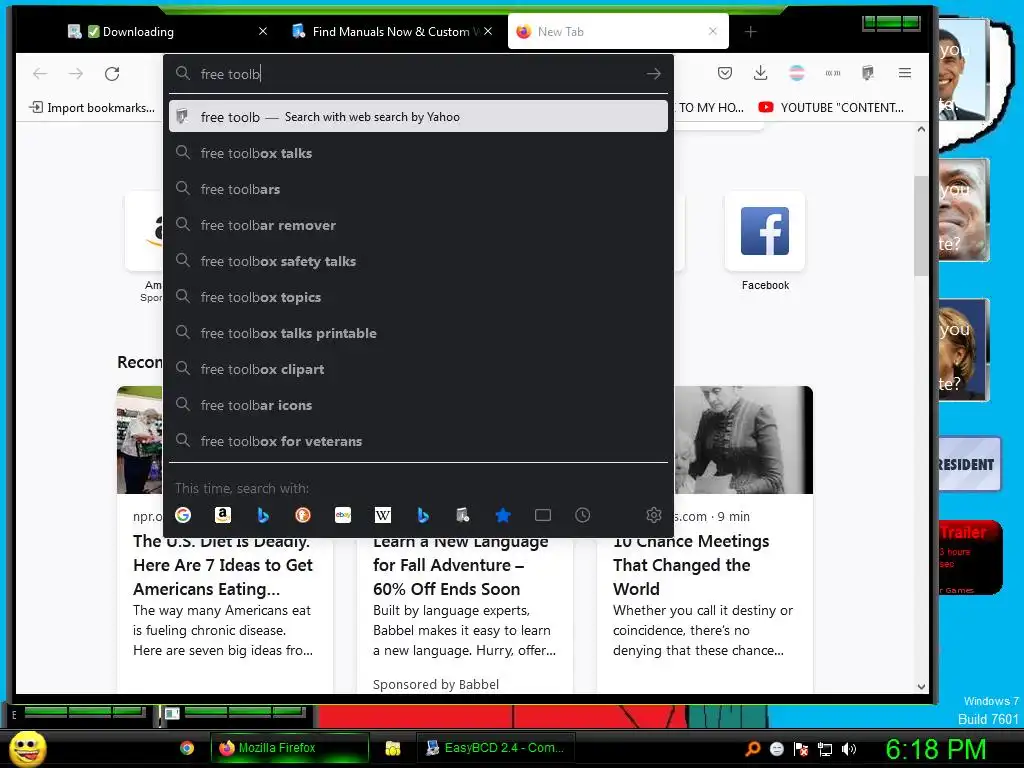Click the smiley Start button
This screenshot has height=768, width=1024.
[27, 748]
